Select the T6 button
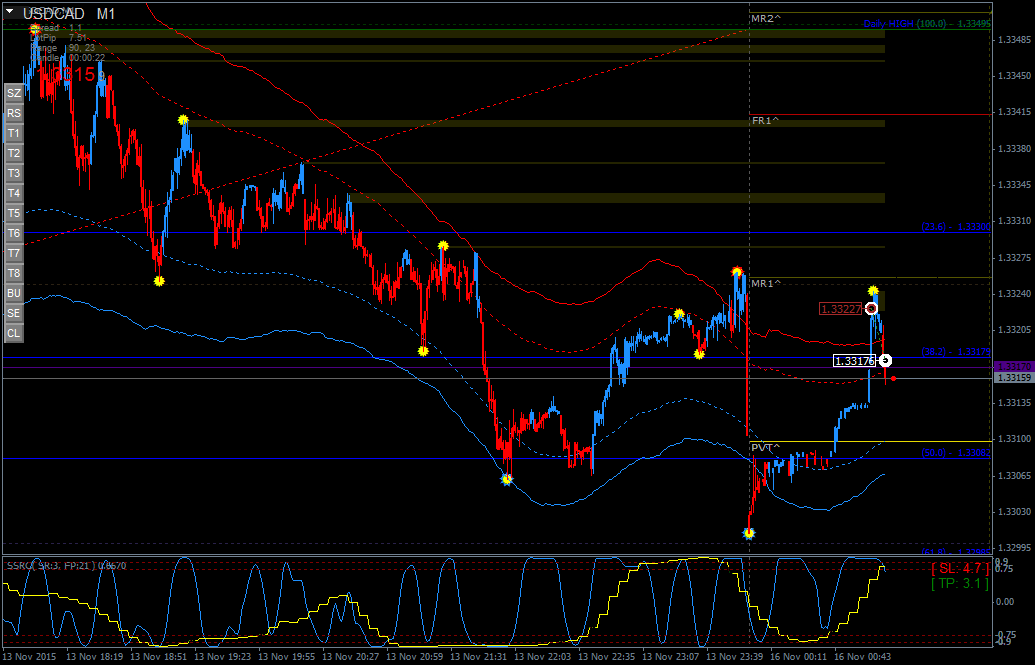Viewport: 1035px width, 665px height. pyautogui.click(x=14, y=233)
